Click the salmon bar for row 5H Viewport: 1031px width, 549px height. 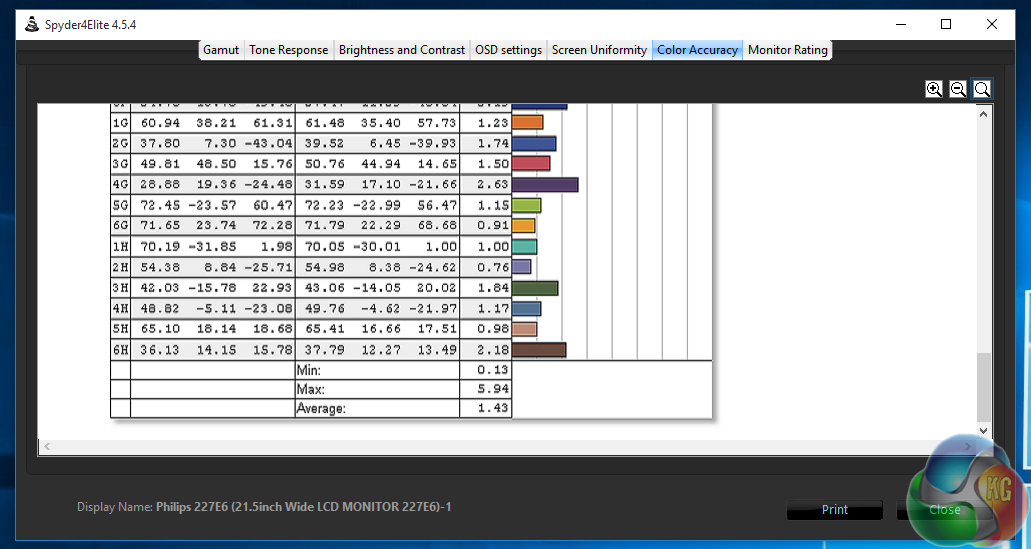coord(525,329)
